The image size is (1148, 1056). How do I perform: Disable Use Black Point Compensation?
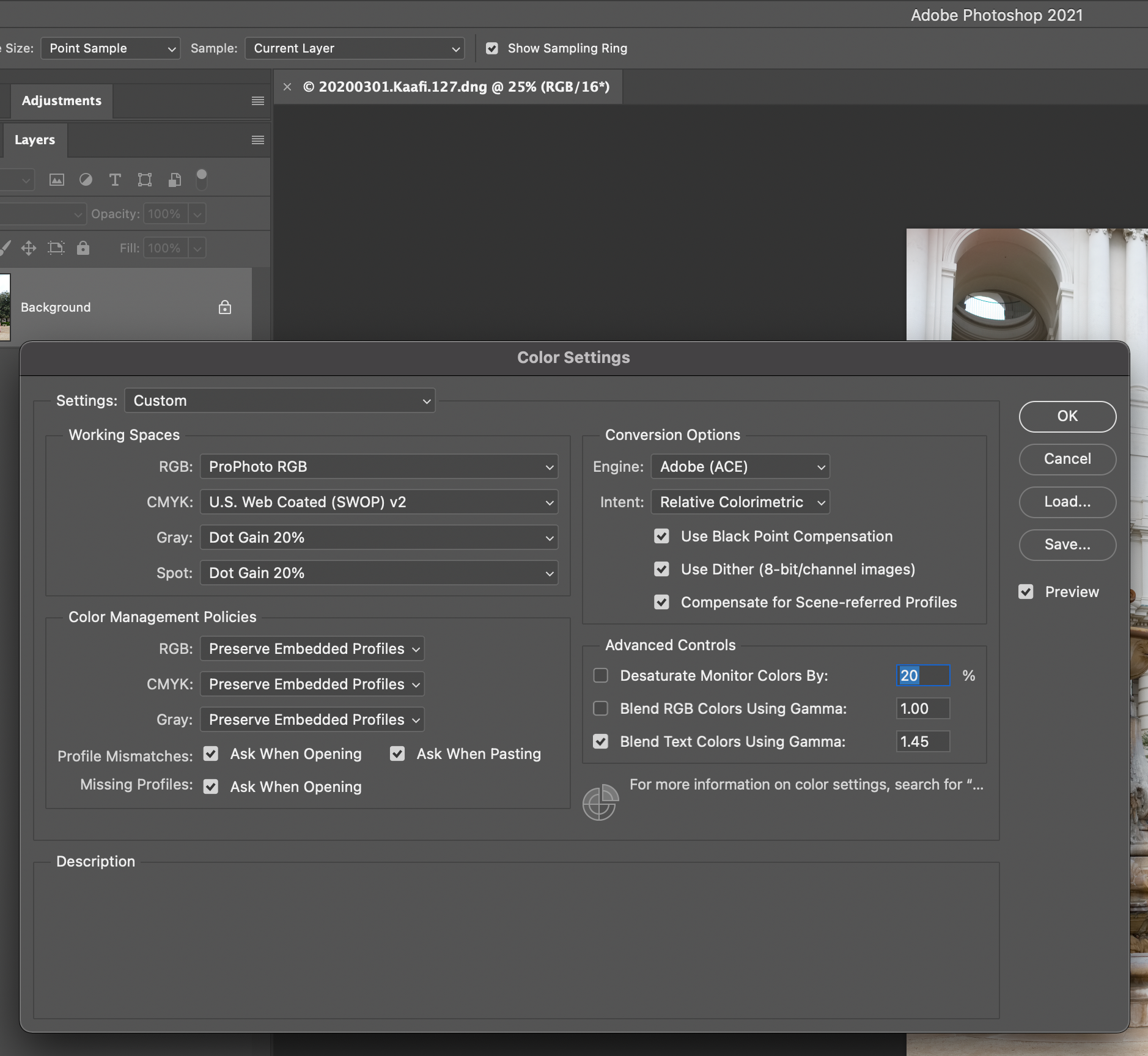[x=661, y=537]
